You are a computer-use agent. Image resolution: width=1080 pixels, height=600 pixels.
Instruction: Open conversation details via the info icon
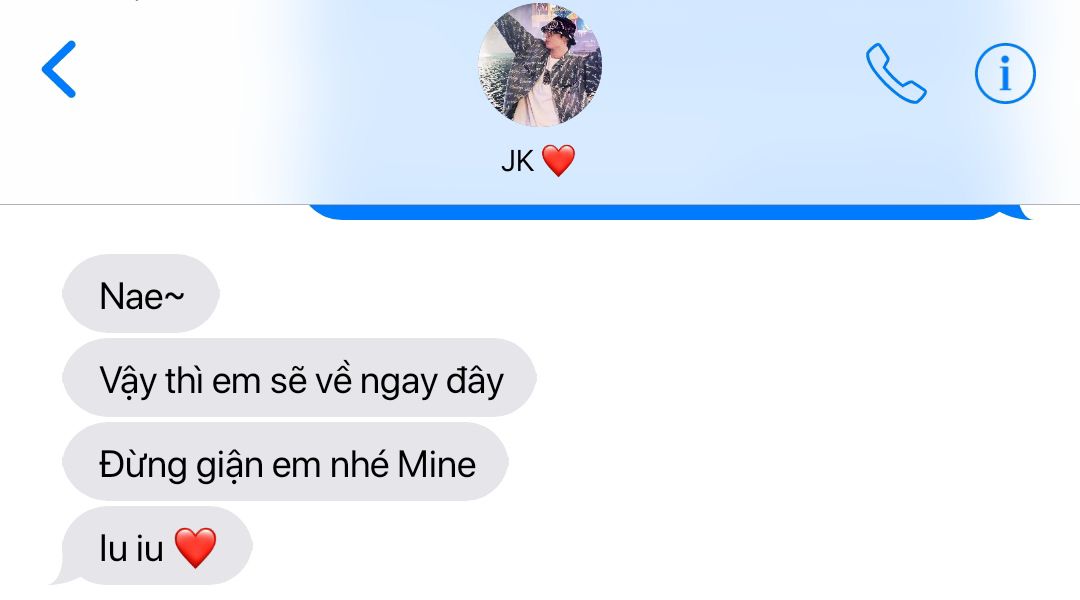point(1005,73)
